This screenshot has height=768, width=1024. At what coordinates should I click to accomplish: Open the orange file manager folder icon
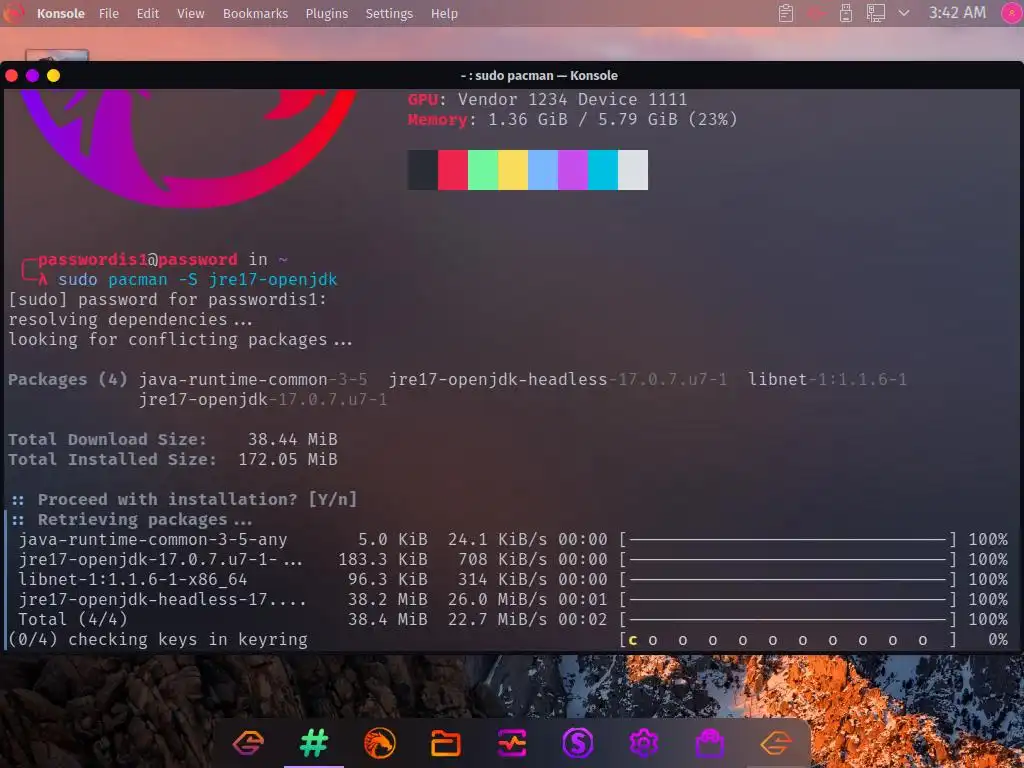click(x=446, y=743)
